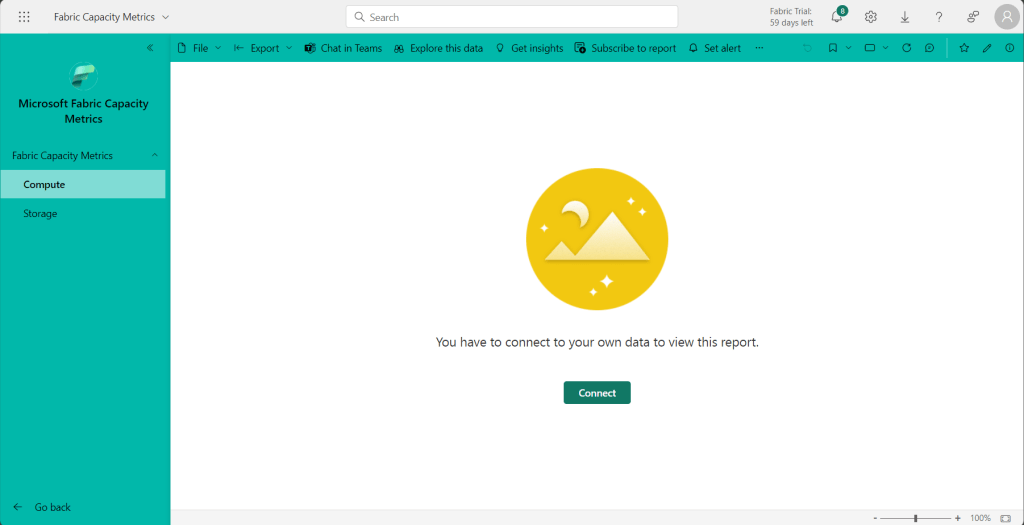Screen dimensions: 1024x525
Task: Click the zoom slider handle
Action: [x=915, y=518]
